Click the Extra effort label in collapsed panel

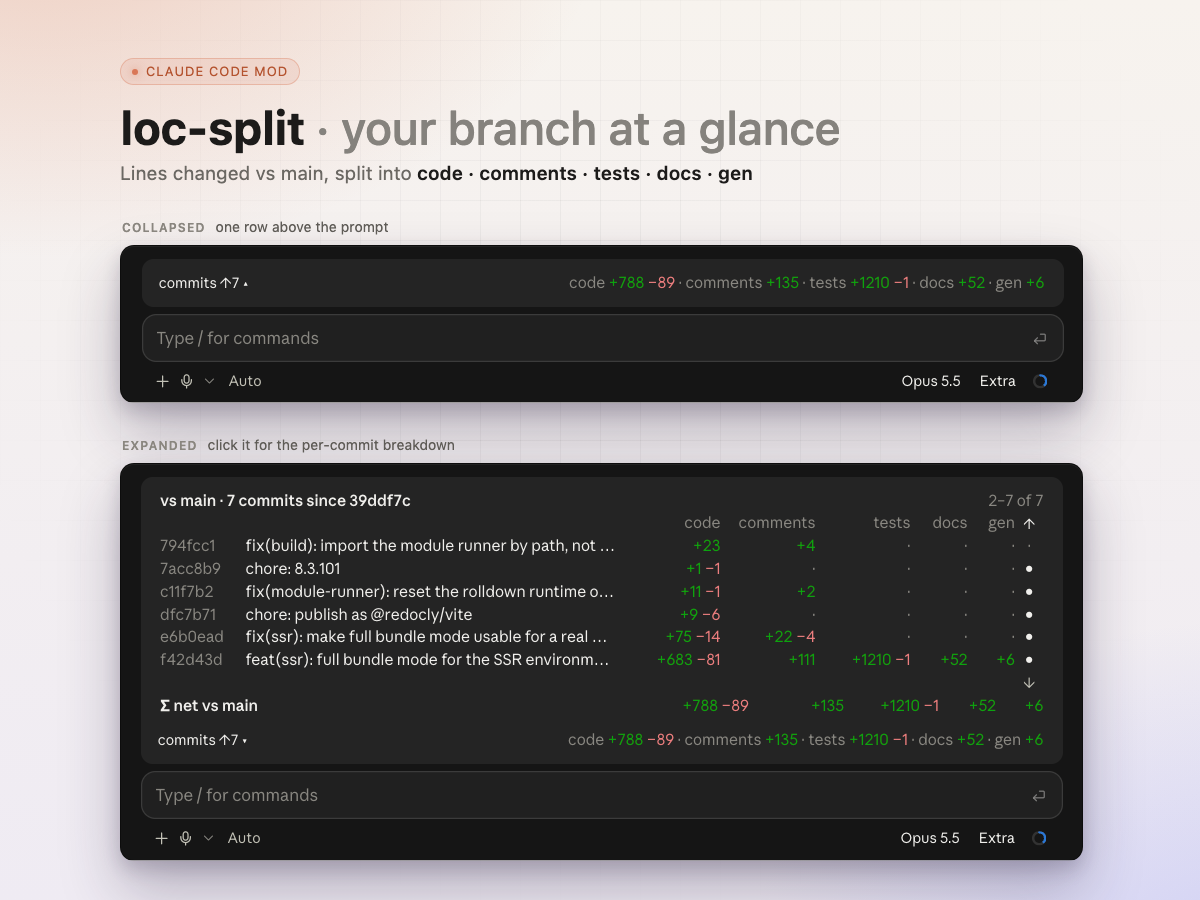pos(998,381)
